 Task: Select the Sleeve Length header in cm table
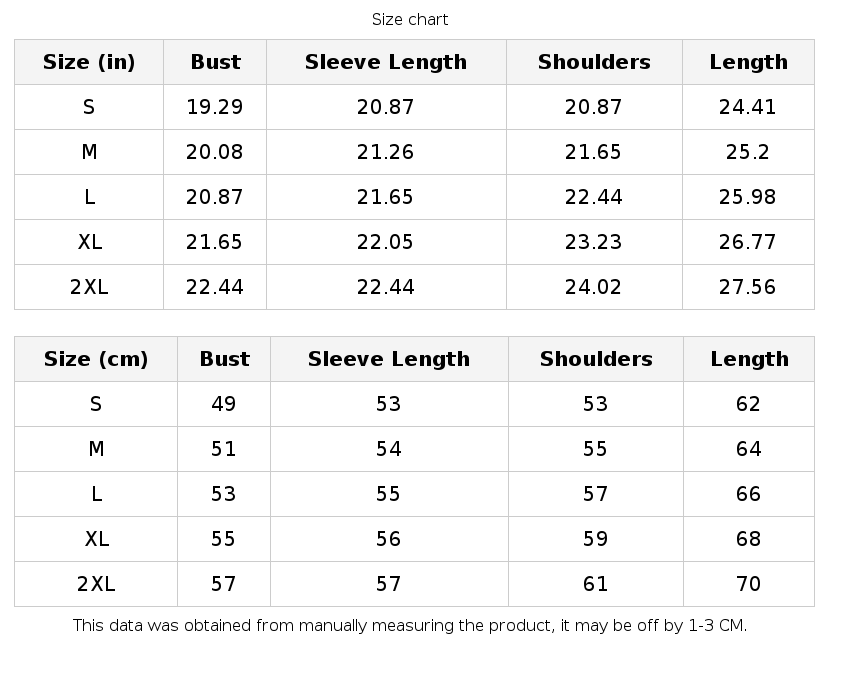[x=388, y=359]
